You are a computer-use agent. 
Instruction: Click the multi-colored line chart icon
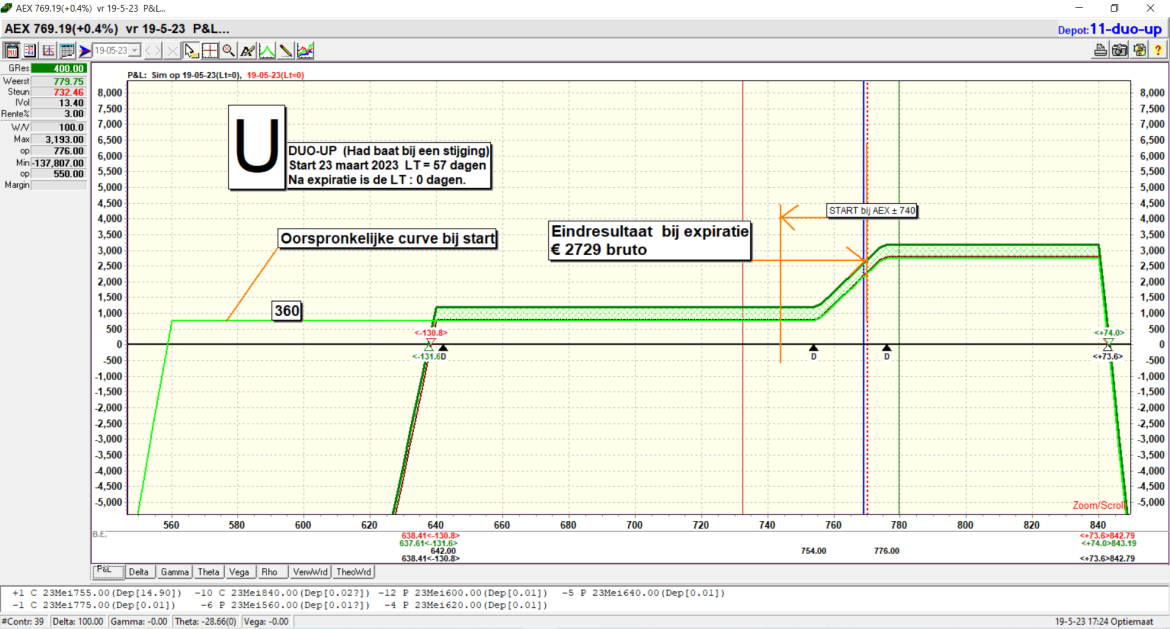click(305, 51)
